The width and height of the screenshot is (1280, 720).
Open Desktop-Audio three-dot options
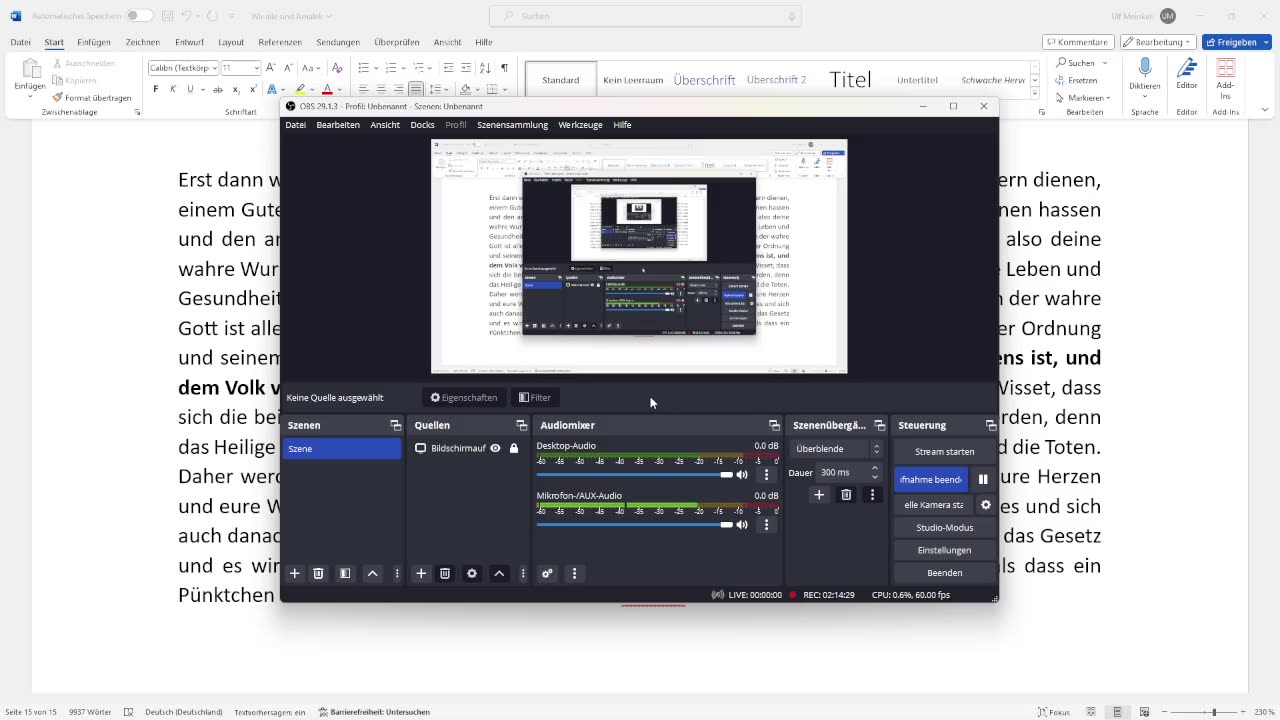click(x=767, y=474)
